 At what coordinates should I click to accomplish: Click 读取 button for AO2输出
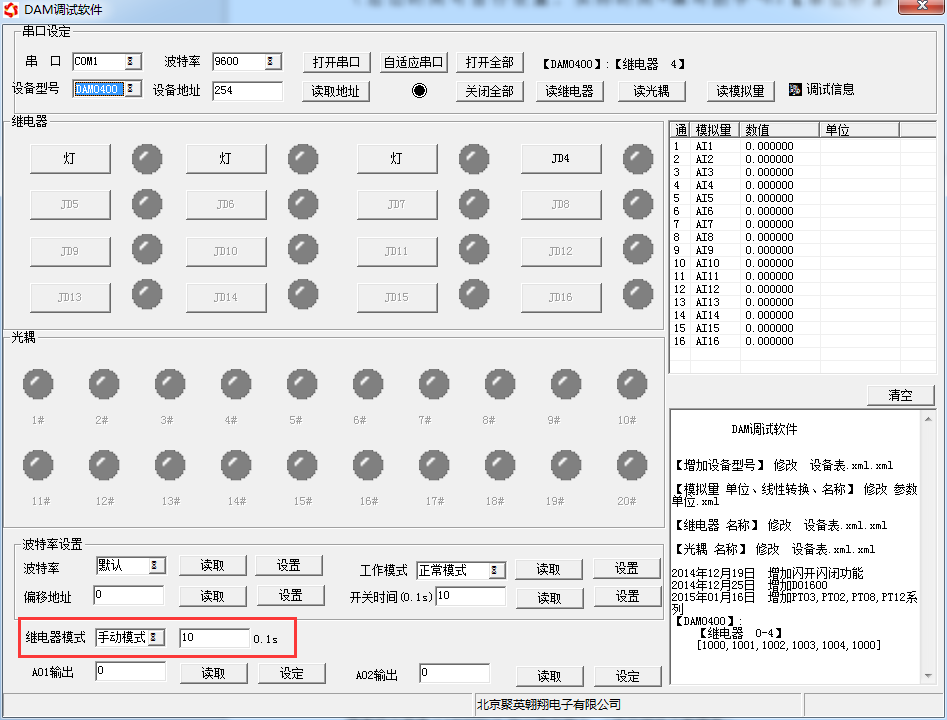tap(550, 677)
